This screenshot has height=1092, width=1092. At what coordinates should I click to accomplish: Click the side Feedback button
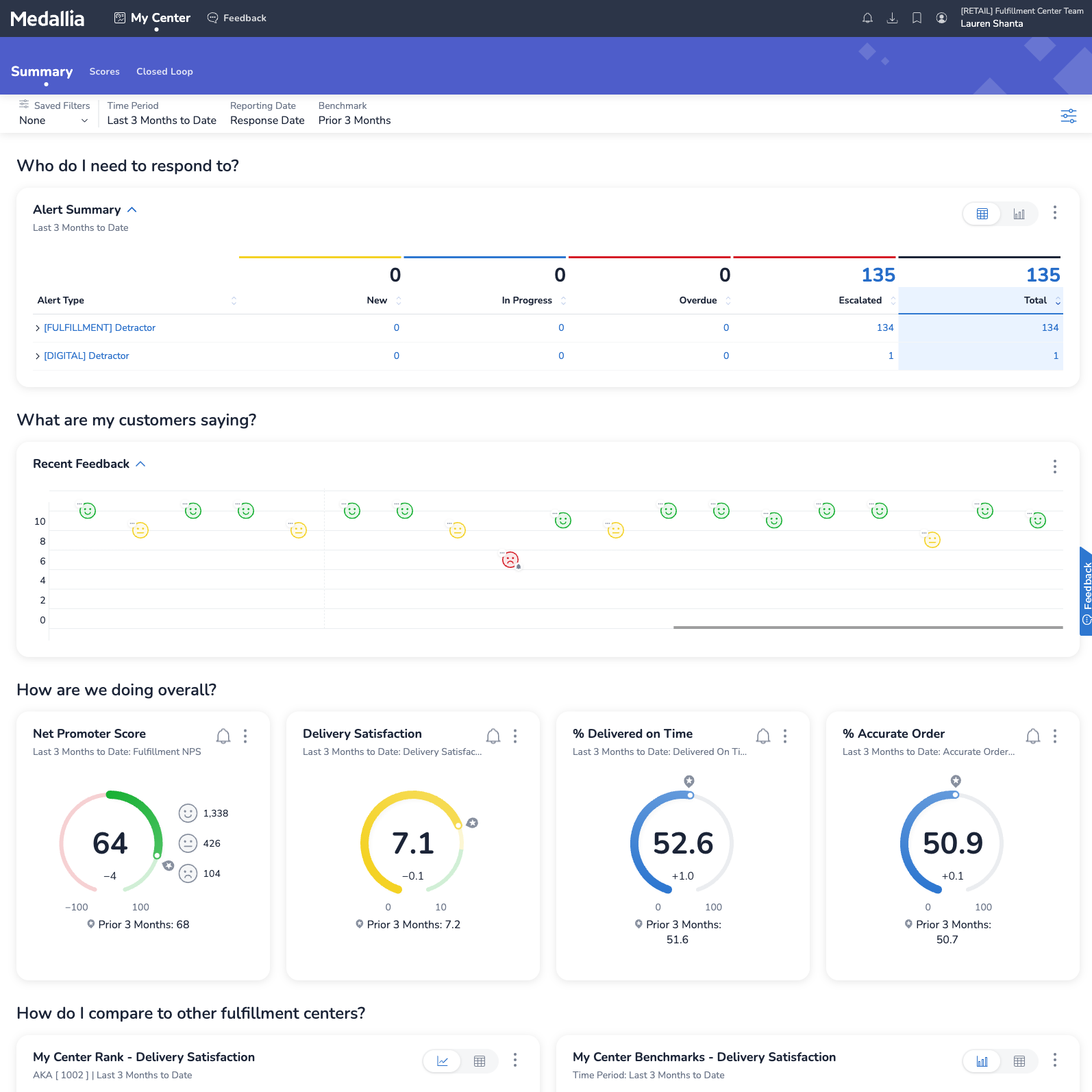point(1086,591)
